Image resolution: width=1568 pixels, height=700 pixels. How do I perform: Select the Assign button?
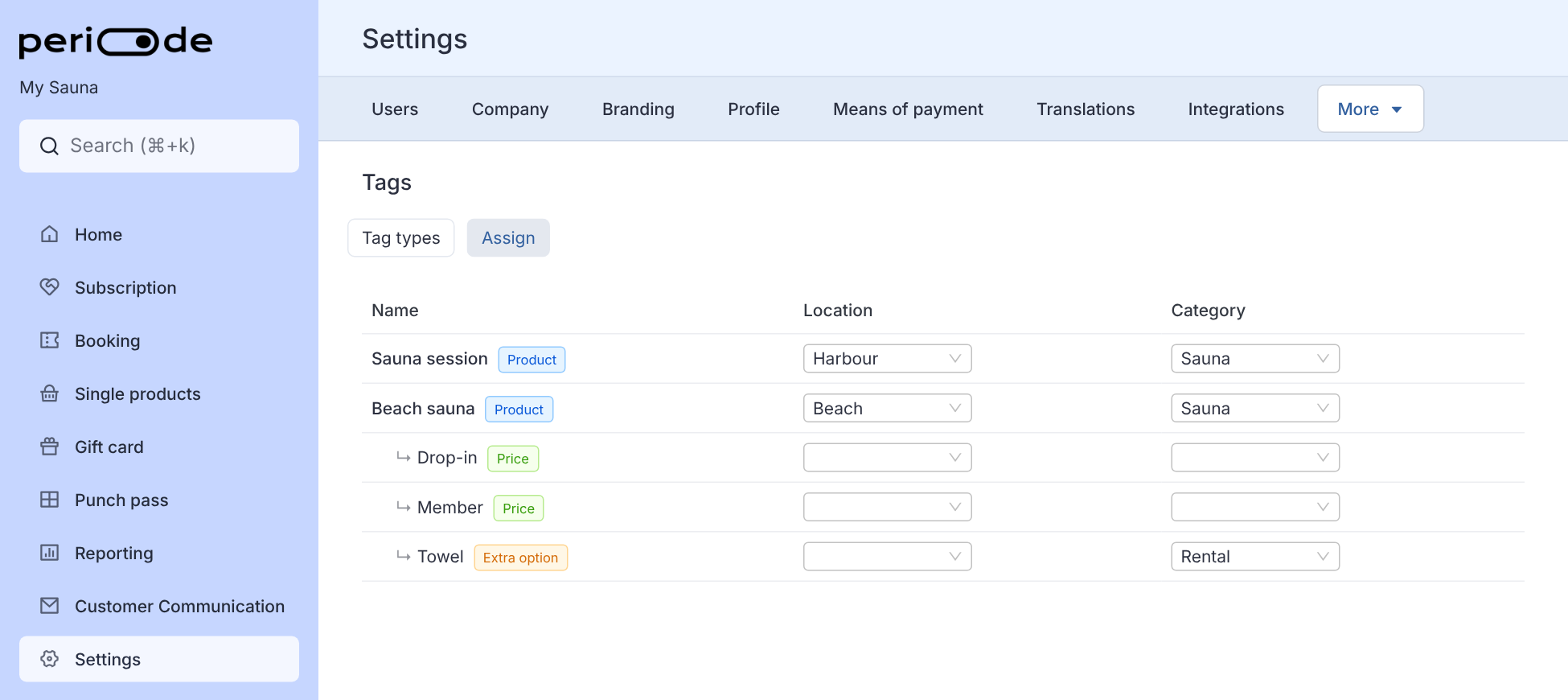pos(508,238)
